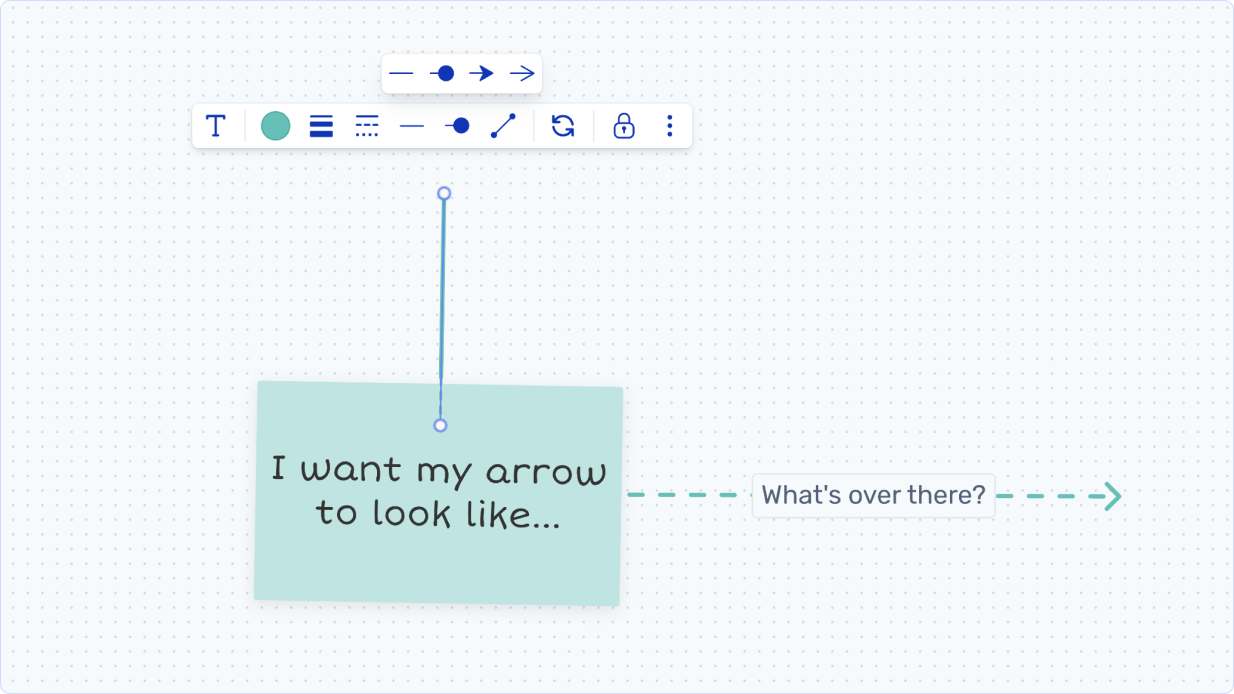Click the Text tool icon in toolbar

click(216, 126)
